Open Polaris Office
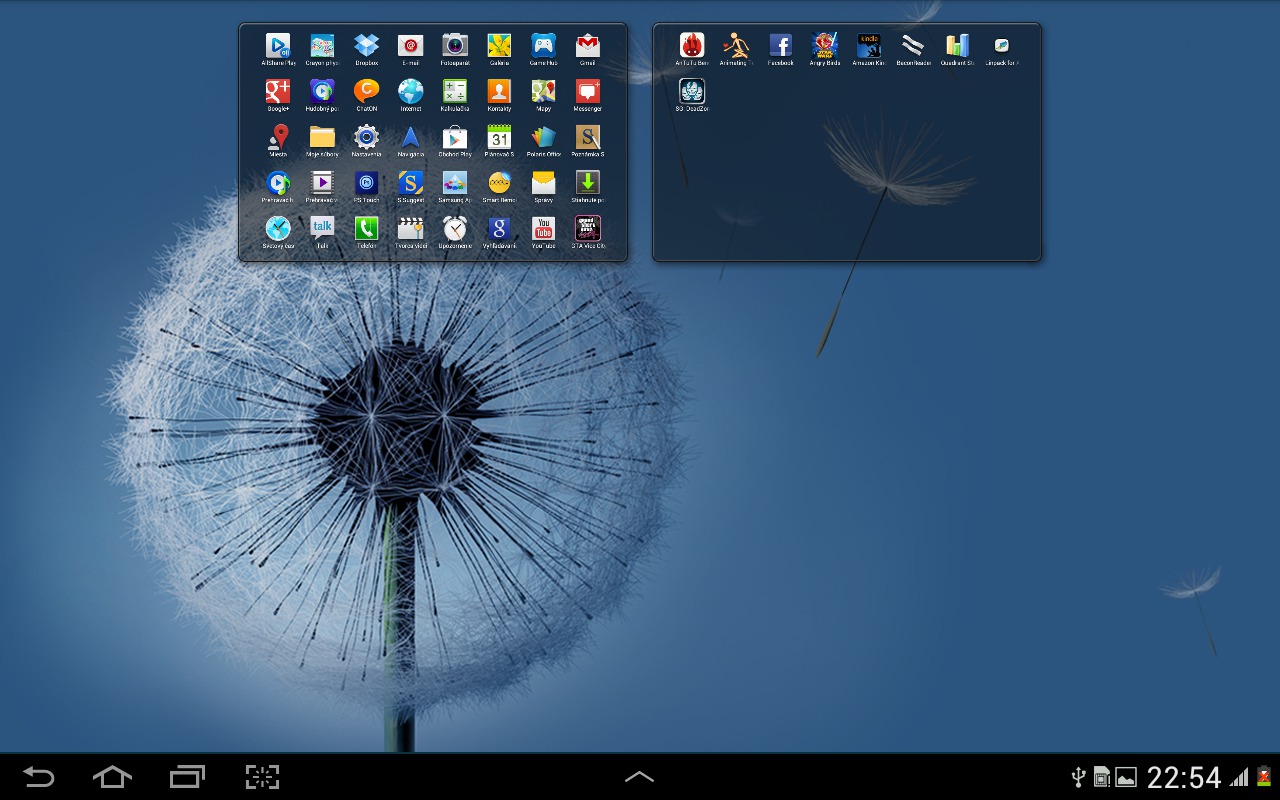 point(542,139)
